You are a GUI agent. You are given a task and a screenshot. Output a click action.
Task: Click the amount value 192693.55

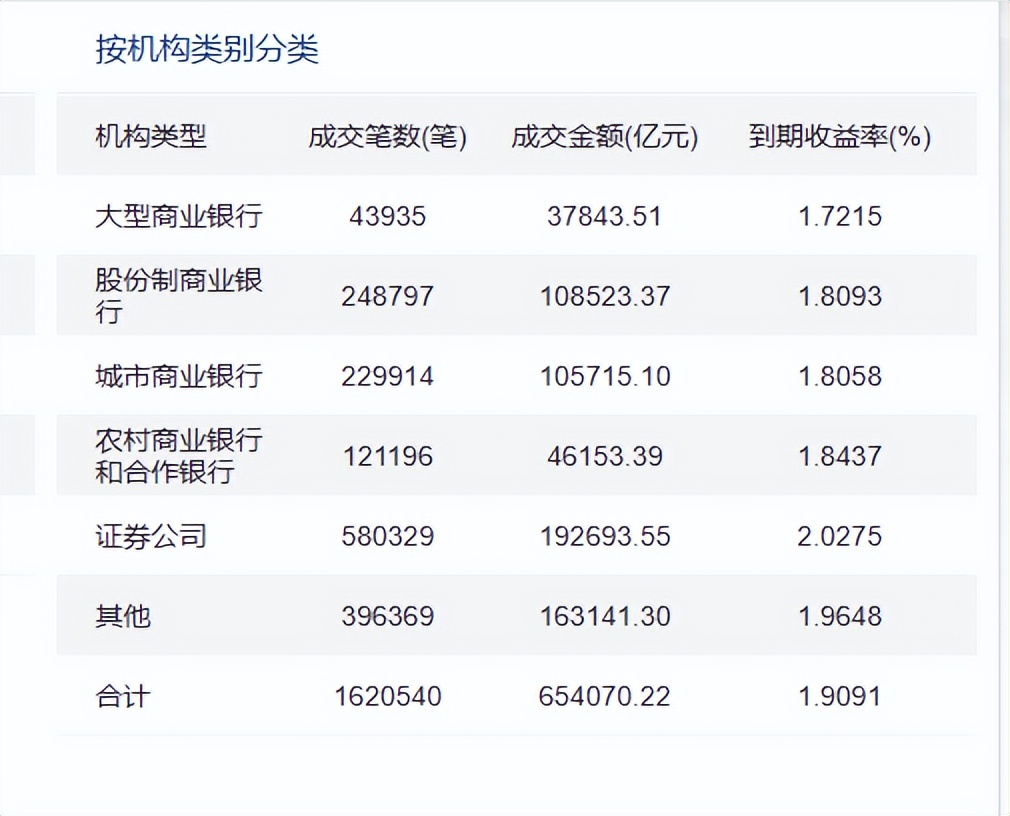click(x=604, y=536)
